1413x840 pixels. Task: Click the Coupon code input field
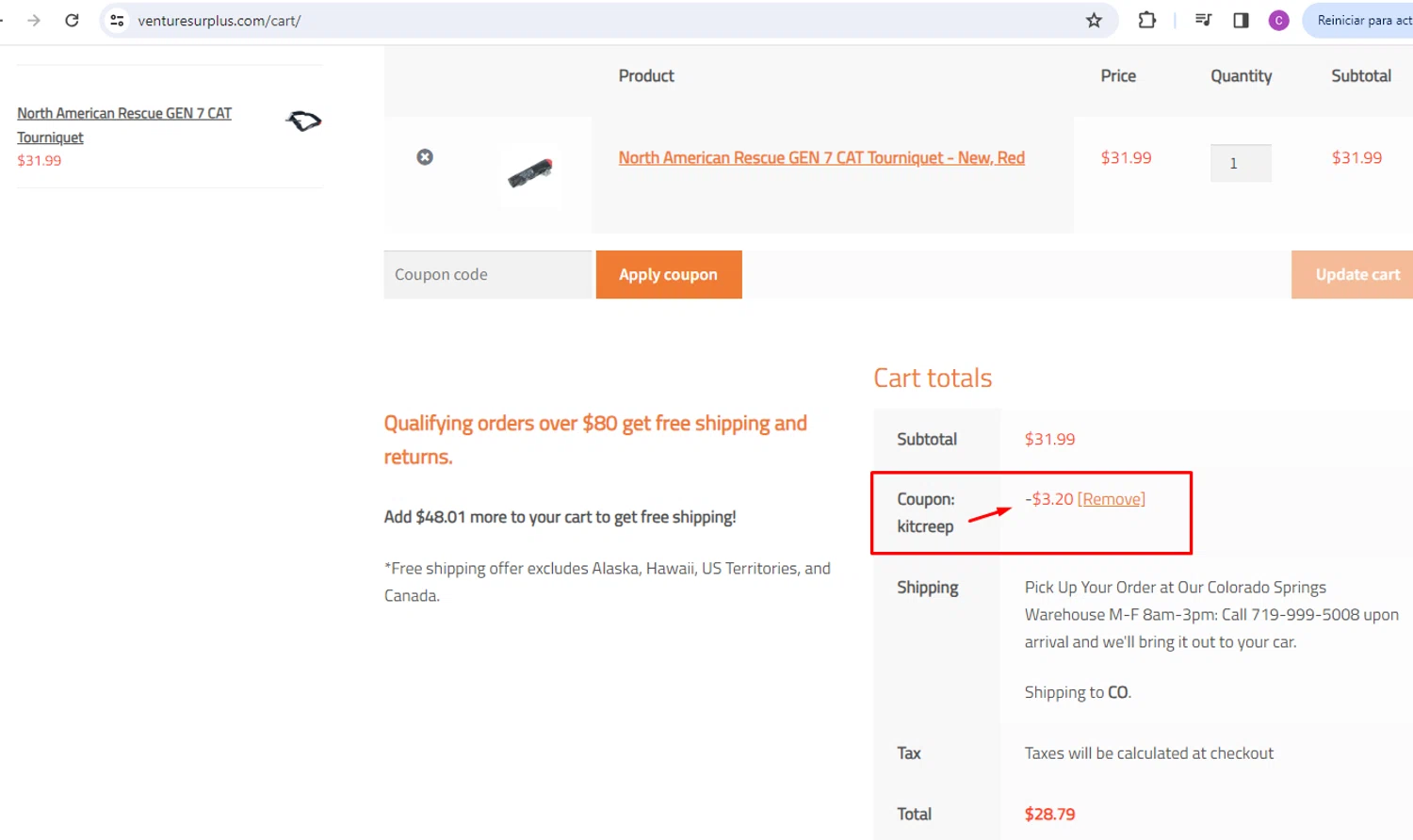487,275
